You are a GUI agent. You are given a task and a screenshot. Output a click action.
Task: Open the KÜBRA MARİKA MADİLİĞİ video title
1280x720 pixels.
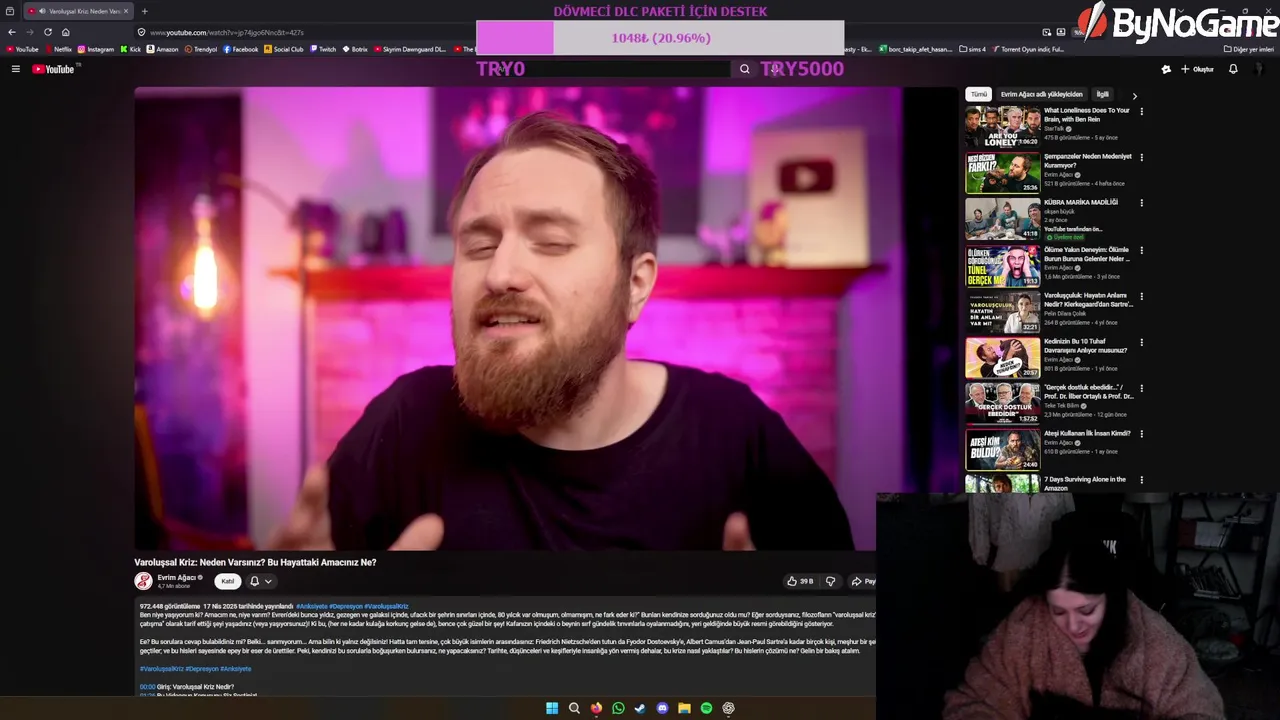click(x=1081, y=202)
